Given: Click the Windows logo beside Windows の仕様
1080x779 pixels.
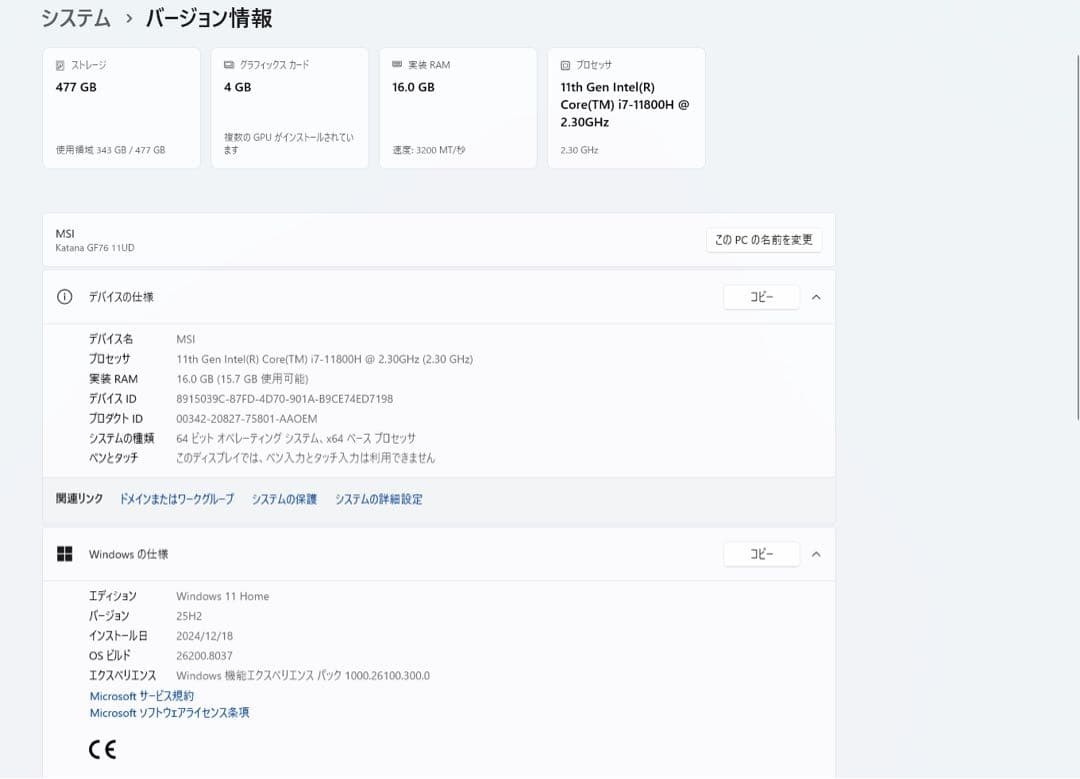Looking at the screenshot, I should (x=64, y=554).
